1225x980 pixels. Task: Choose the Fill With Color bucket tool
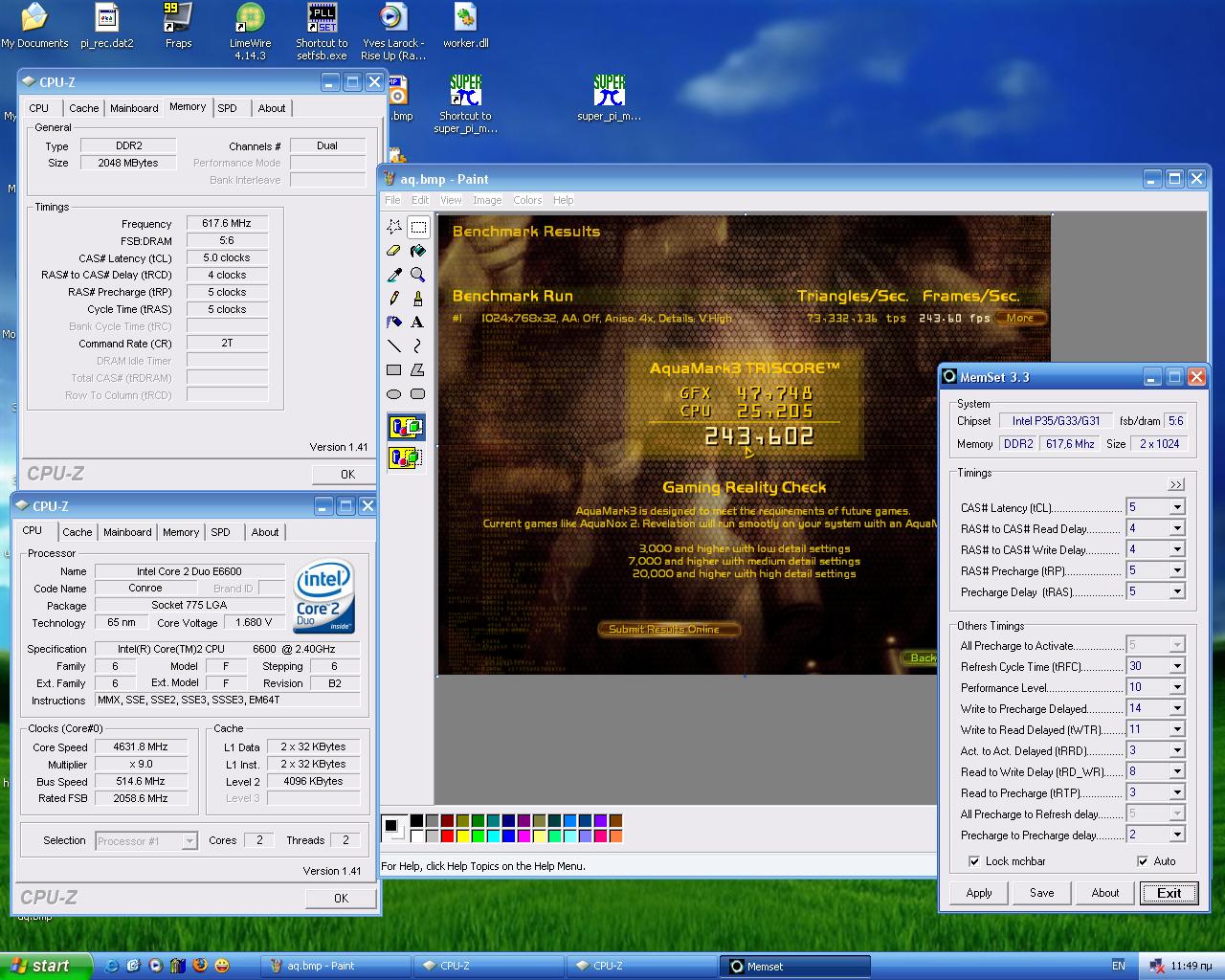418,251
